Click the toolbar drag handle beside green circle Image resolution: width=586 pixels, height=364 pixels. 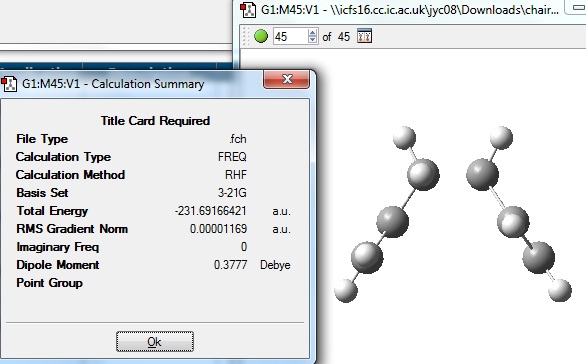tap(246, 36)
